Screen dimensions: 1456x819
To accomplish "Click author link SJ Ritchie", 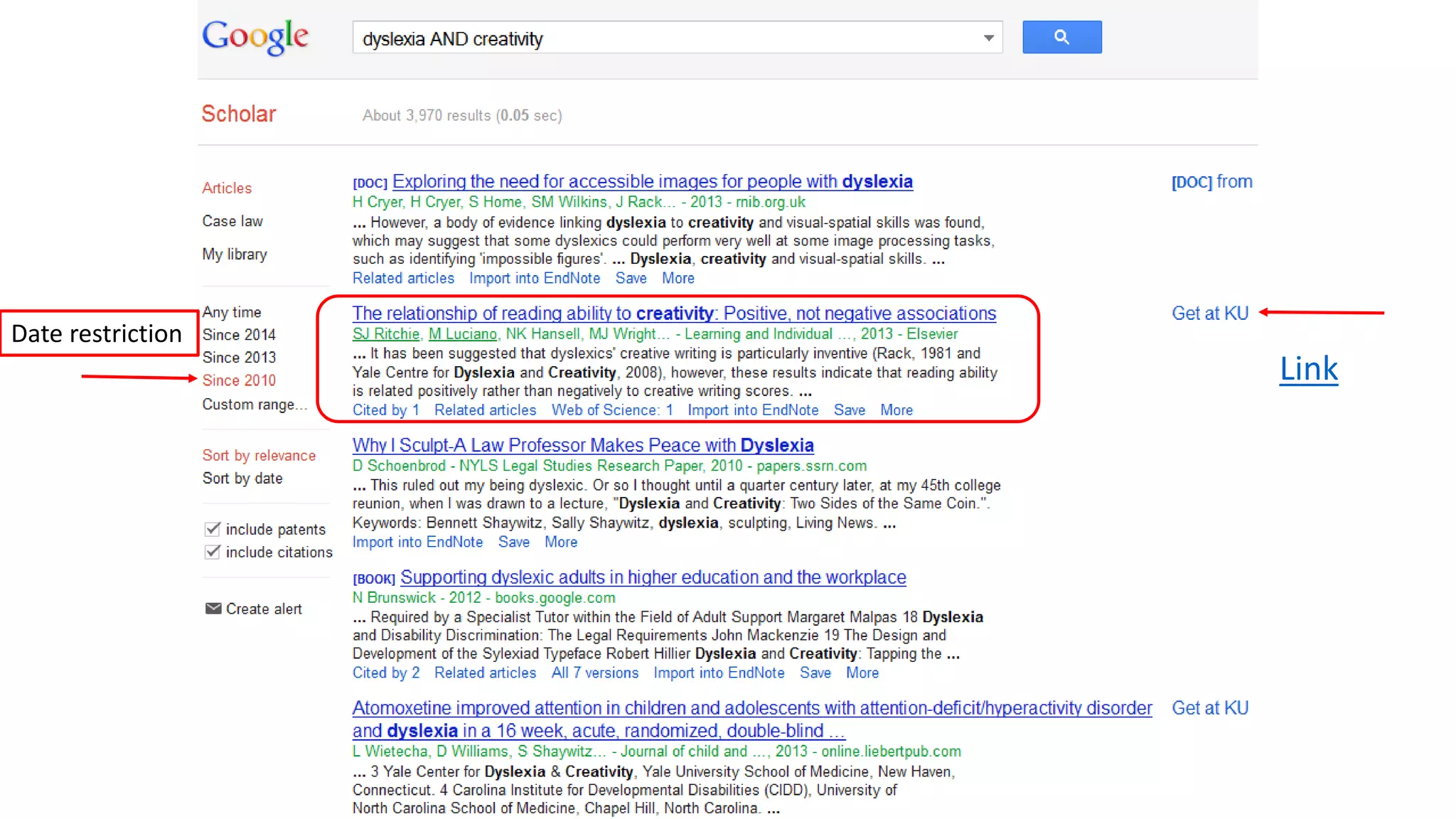I will [x=385, y=334].
